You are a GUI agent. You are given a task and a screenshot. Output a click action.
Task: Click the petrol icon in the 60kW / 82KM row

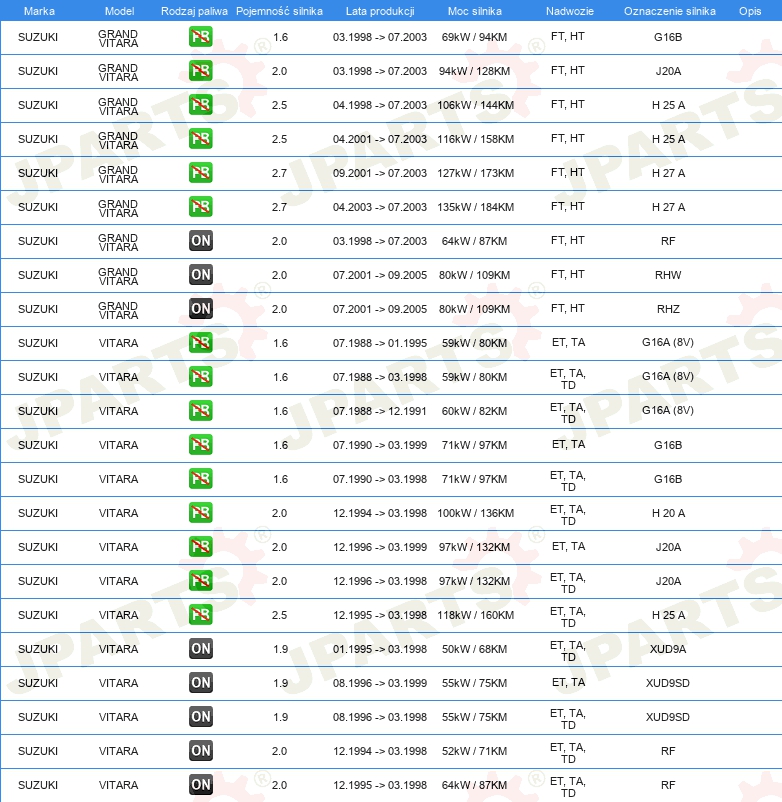coord(200,411)
